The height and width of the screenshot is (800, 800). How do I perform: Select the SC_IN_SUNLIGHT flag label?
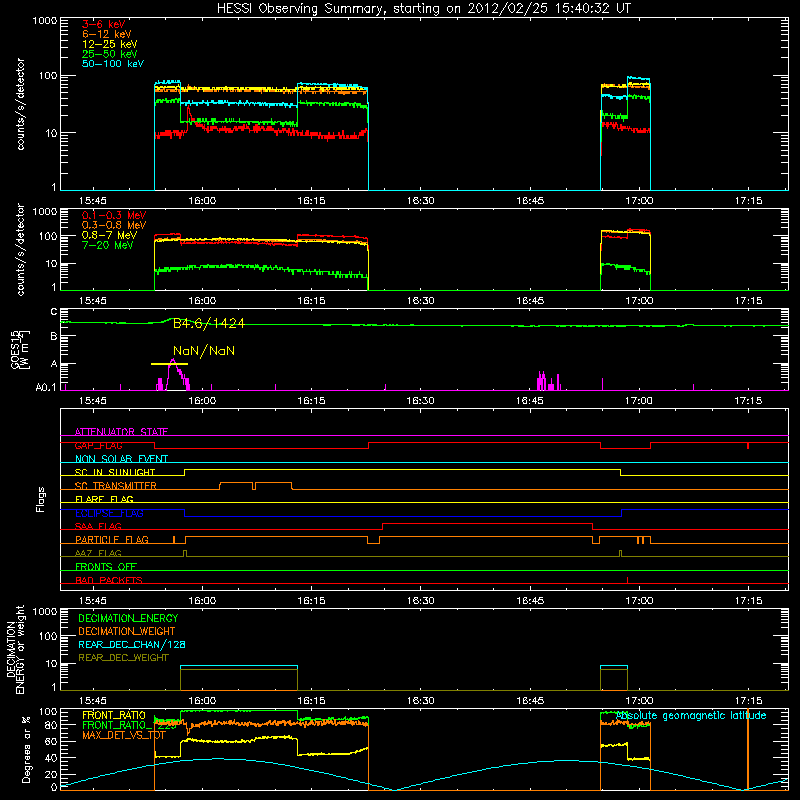pos(115,472)
